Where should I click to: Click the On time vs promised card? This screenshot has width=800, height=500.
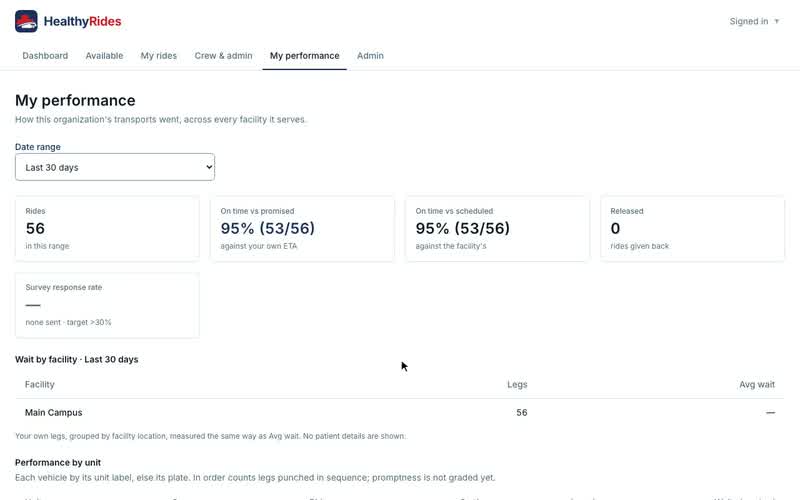tap(302, 229)
